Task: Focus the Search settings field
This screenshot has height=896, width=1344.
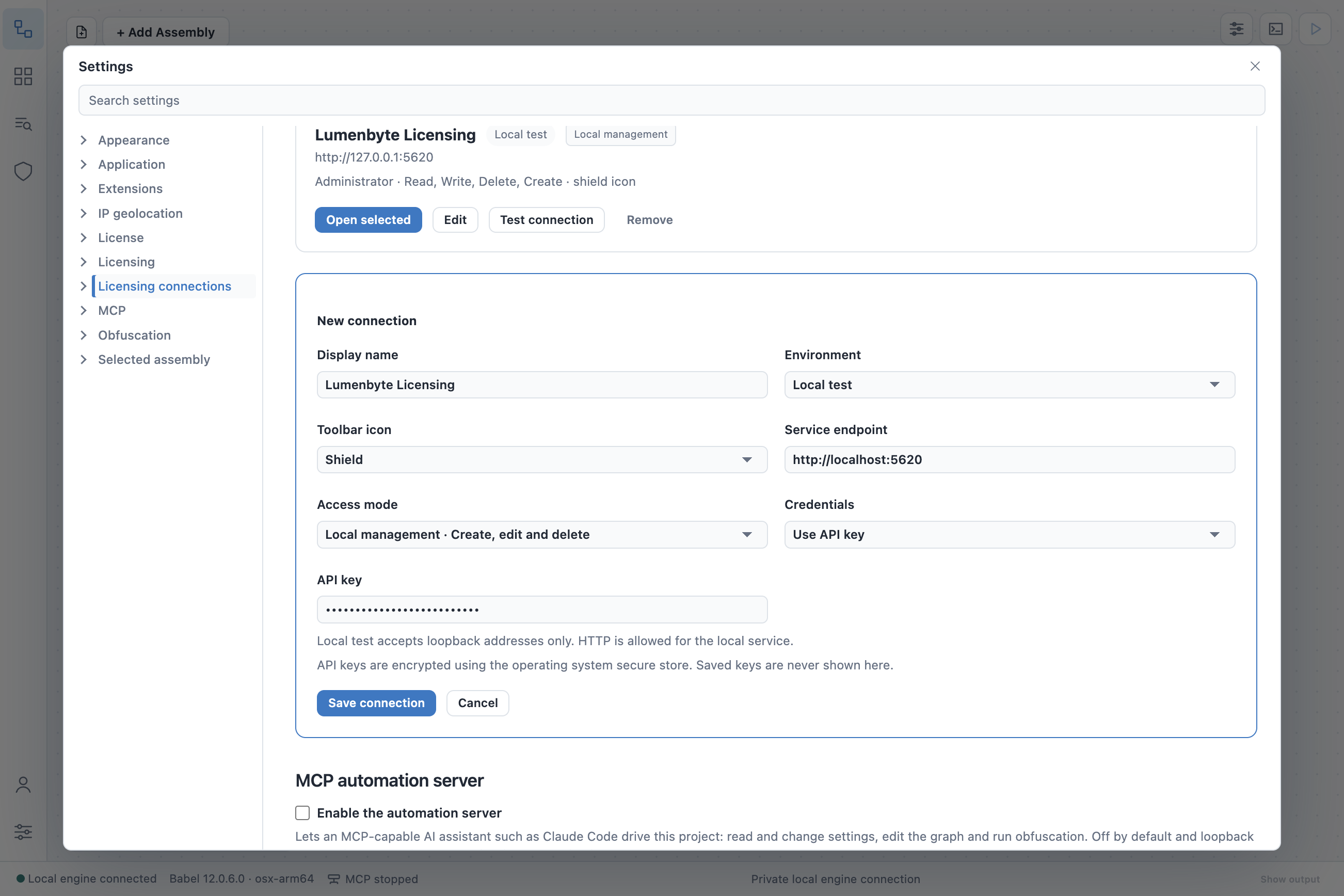Action: pyautogui.click(x=671, y=100)
